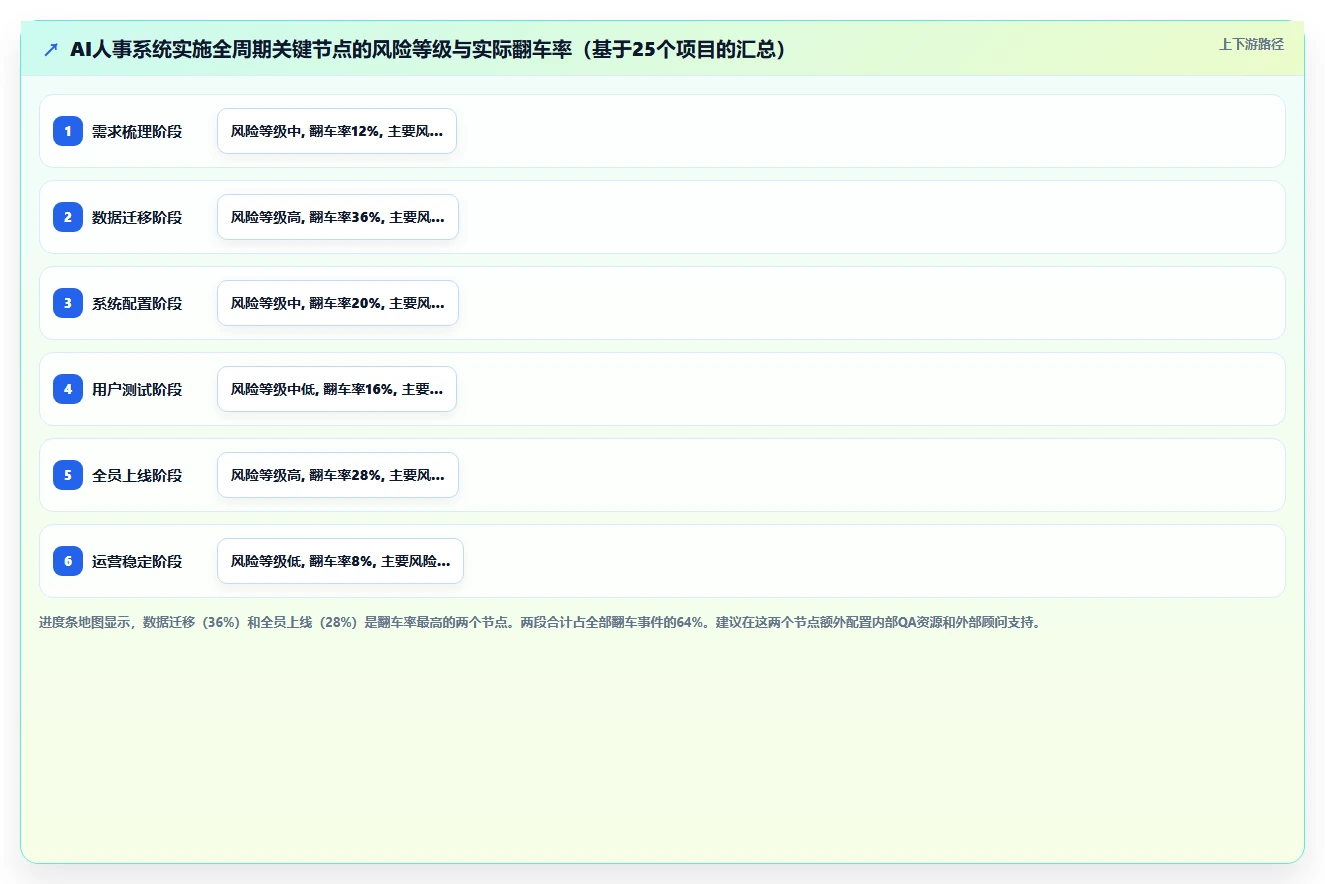Click step number 4 badge
The height and width of the screenshot is (884, 1325).
pos(68,389)
